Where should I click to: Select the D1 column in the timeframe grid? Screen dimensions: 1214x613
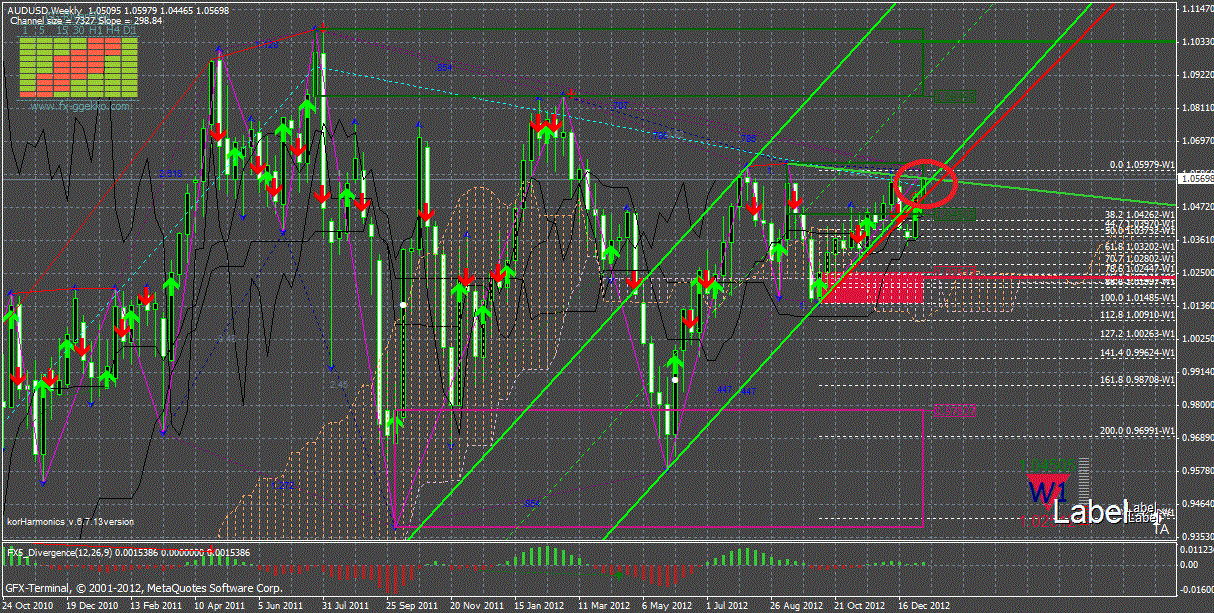click(x=129, y=32)
